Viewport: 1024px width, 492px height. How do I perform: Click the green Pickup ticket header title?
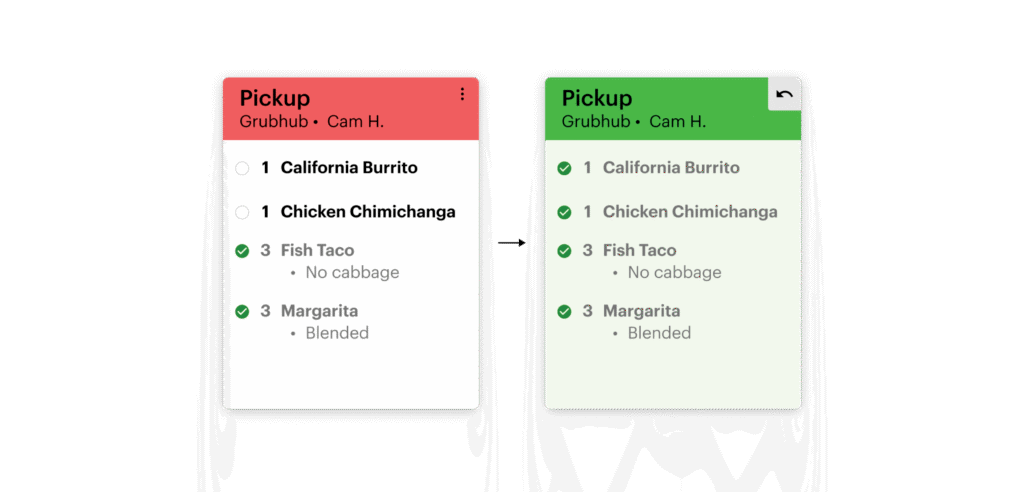(597, 98)
